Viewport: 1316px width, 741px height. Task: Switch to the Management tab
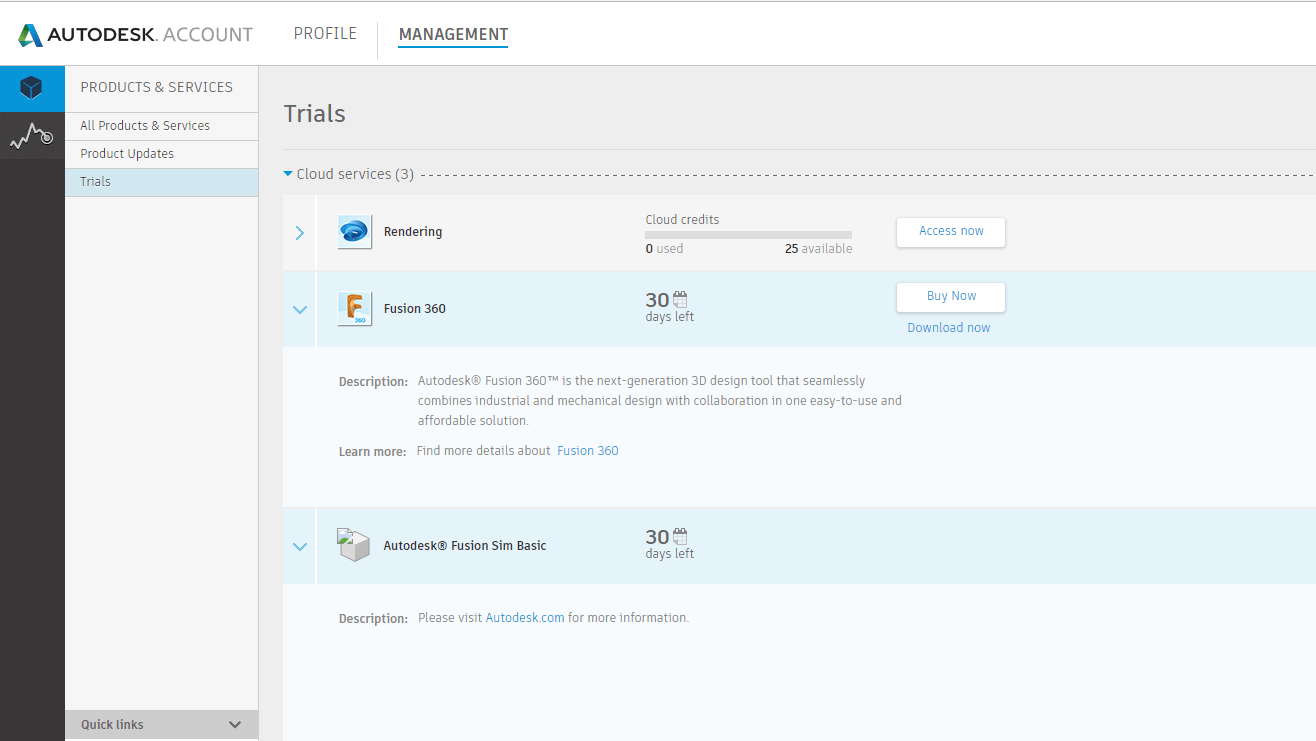click(453, 35)
